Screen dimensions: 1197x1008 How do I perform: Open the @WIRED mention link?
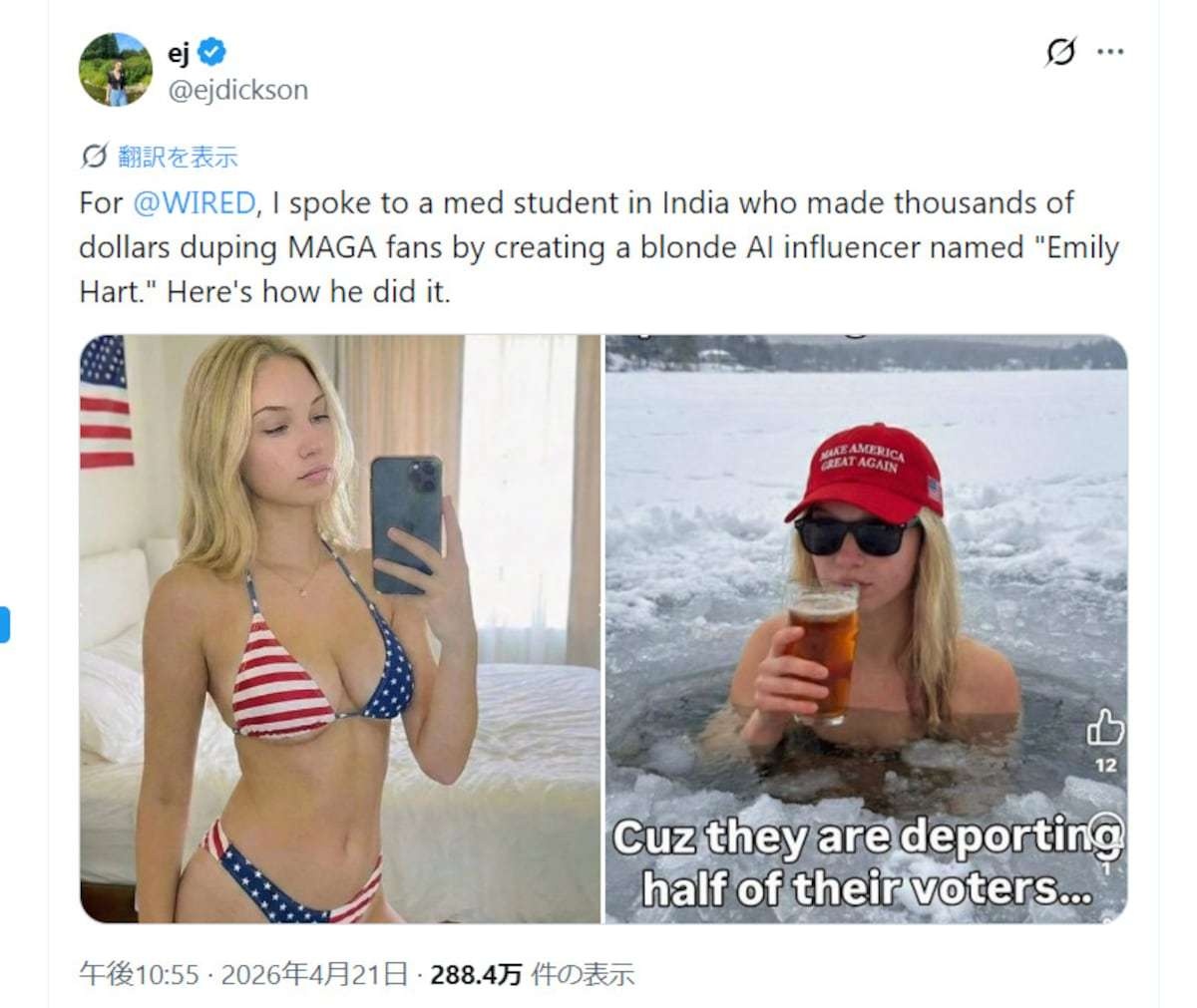[x=195, y=203]
